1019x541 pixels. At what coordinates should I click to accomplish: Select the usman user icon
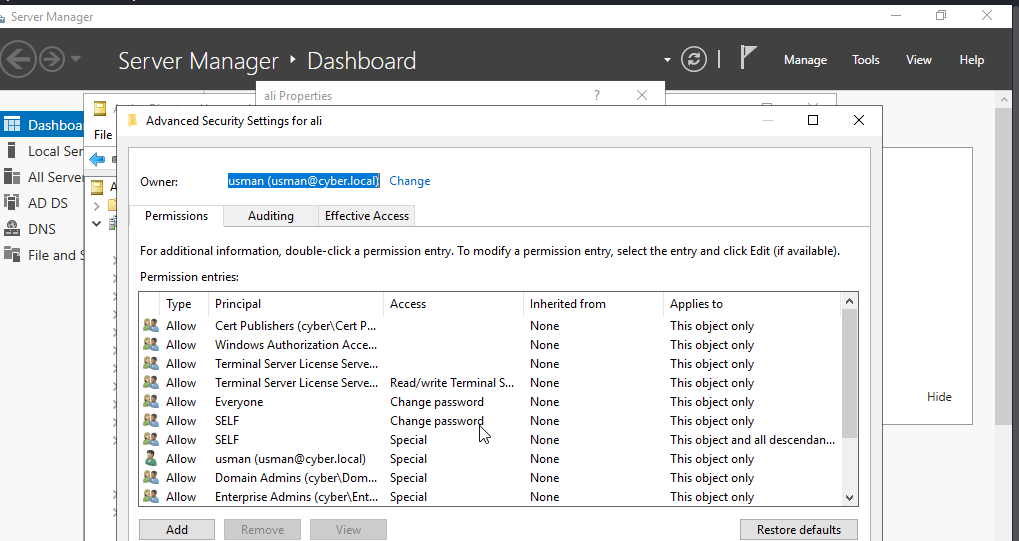point(151,458)
